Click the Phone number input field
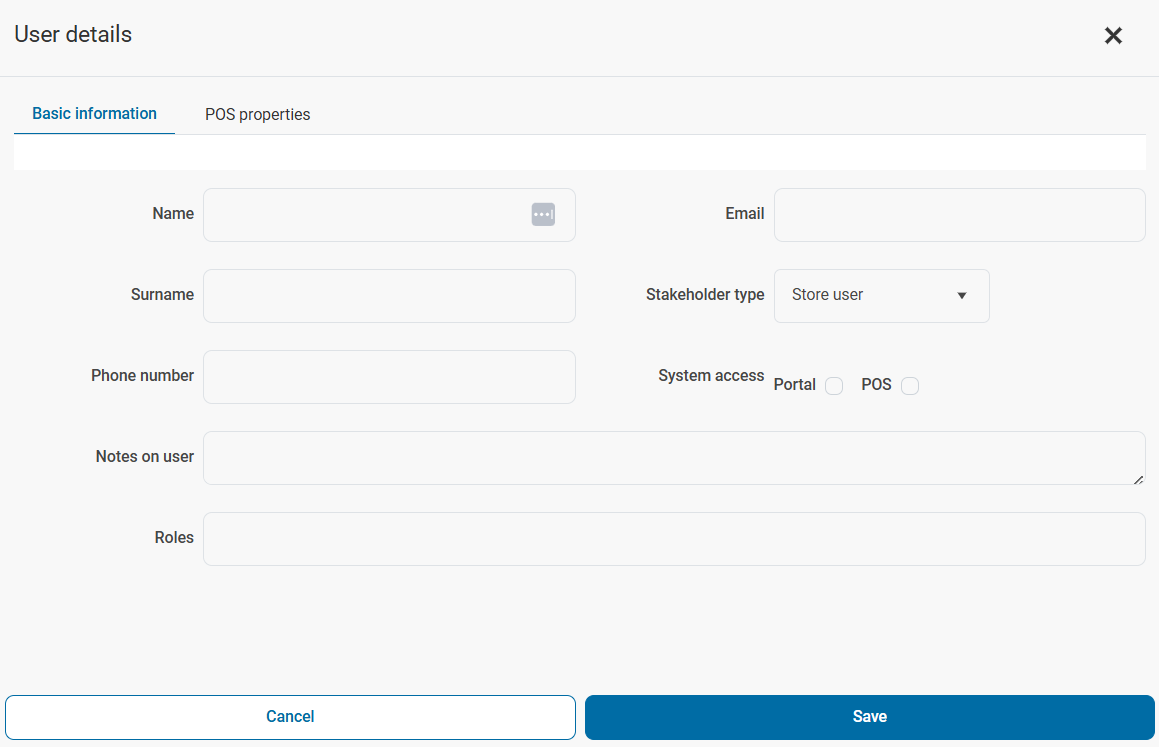This screenshot has height=747, width=1159. (389, 377)
